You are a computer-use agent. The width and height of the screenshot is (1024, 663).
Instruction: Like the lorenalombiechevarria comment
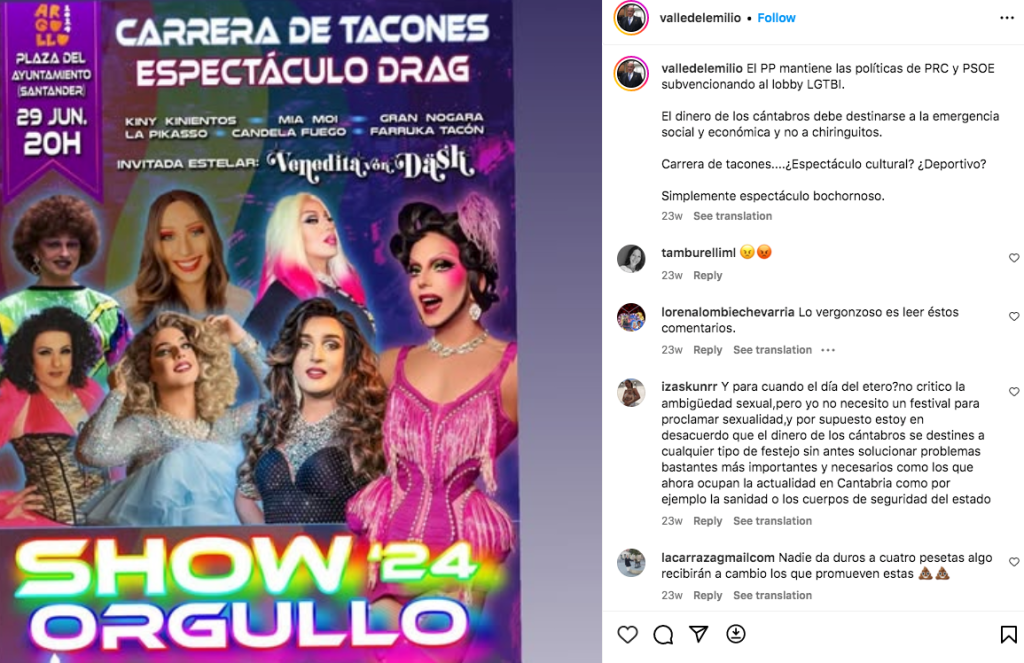point(1014,316)
